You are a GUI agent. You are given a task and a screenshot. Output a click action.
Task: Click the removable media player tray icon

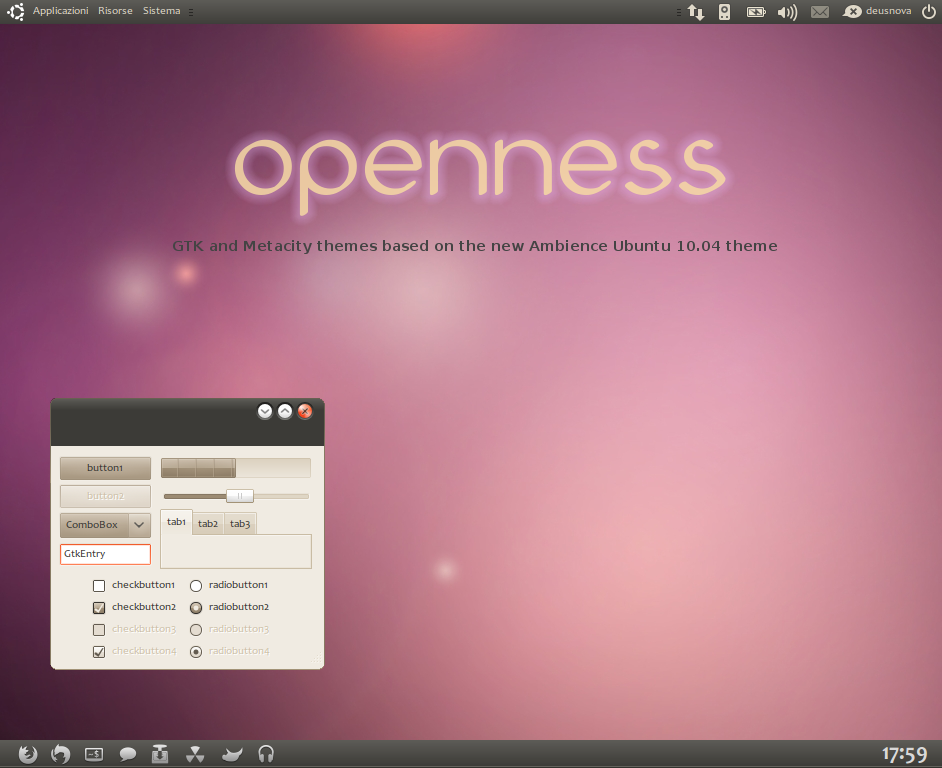(x=725, y=11)
